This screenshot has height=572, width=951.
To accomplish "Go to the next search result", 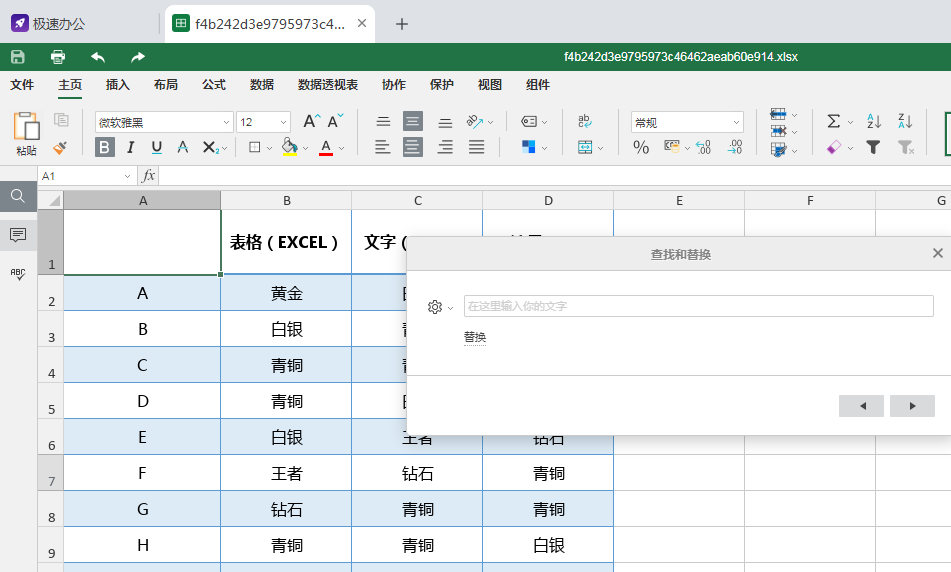I will coord(912,406).
